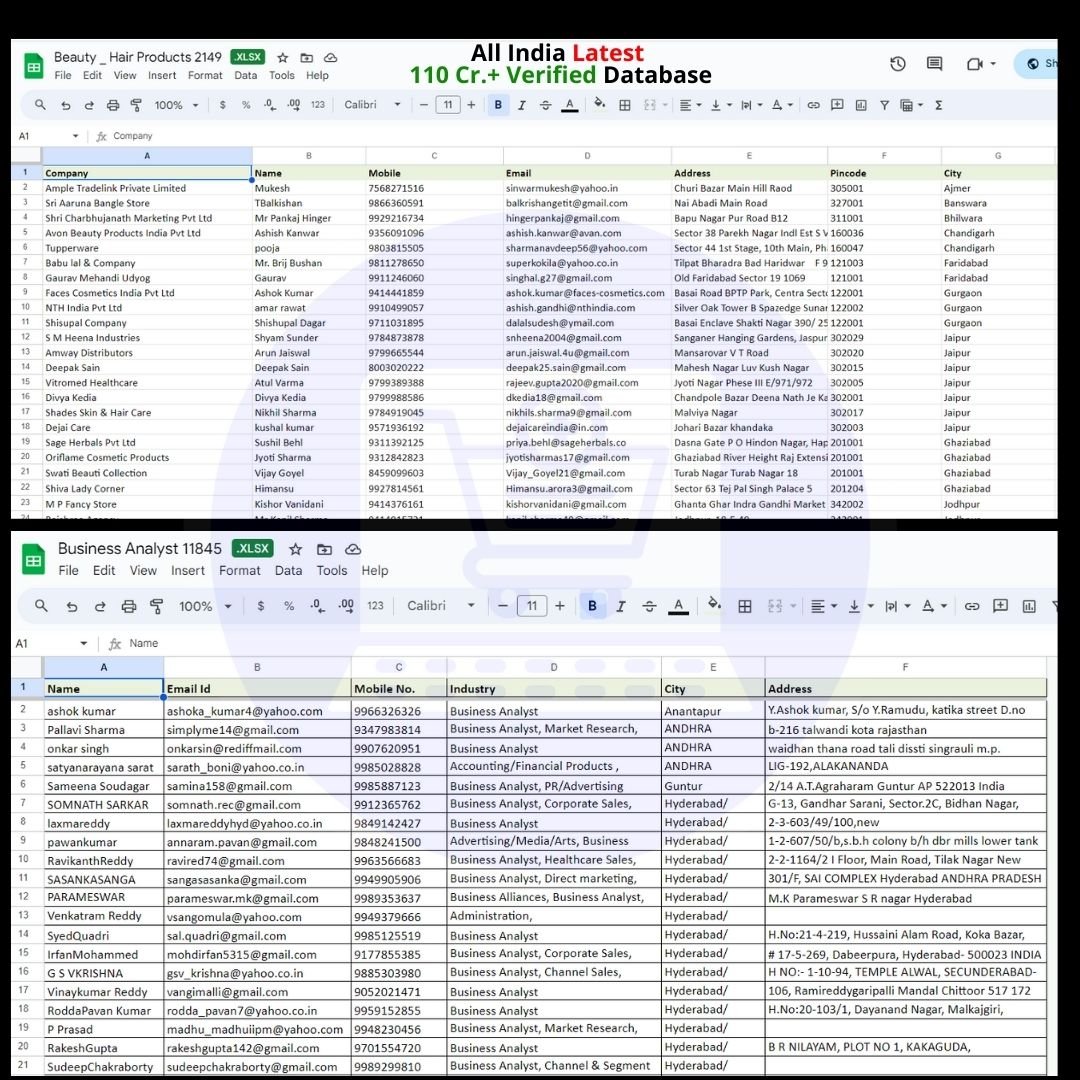Toggle italic in Beauty Hair Products sheet
Viewport: 1080px width, 1080px height.
coord(521,105)
